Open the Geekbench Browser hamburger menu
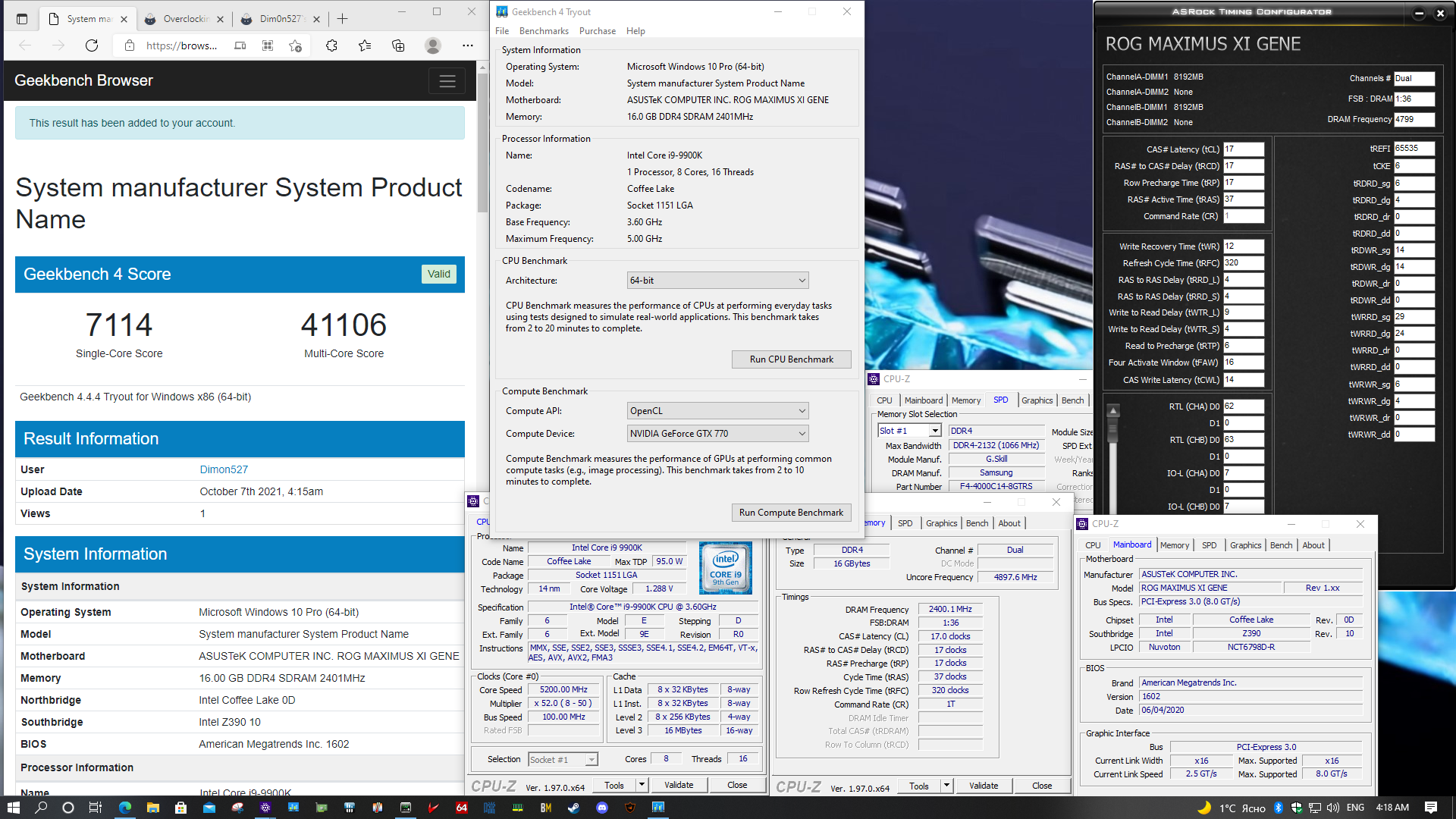 click(x=447, y=81)
